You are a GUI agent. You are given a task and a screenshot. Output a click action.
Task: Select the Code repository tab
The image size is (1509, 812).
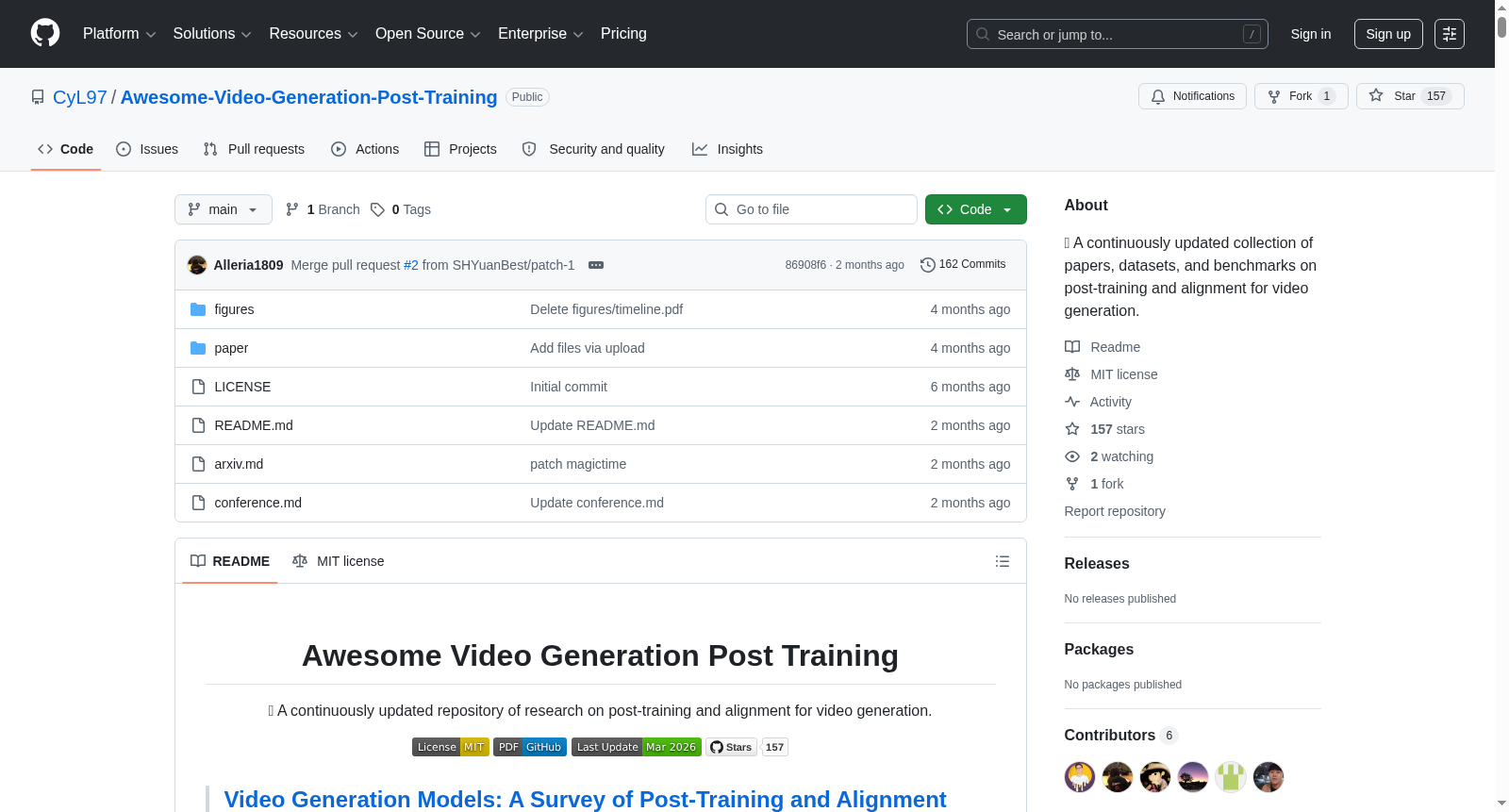66,149
